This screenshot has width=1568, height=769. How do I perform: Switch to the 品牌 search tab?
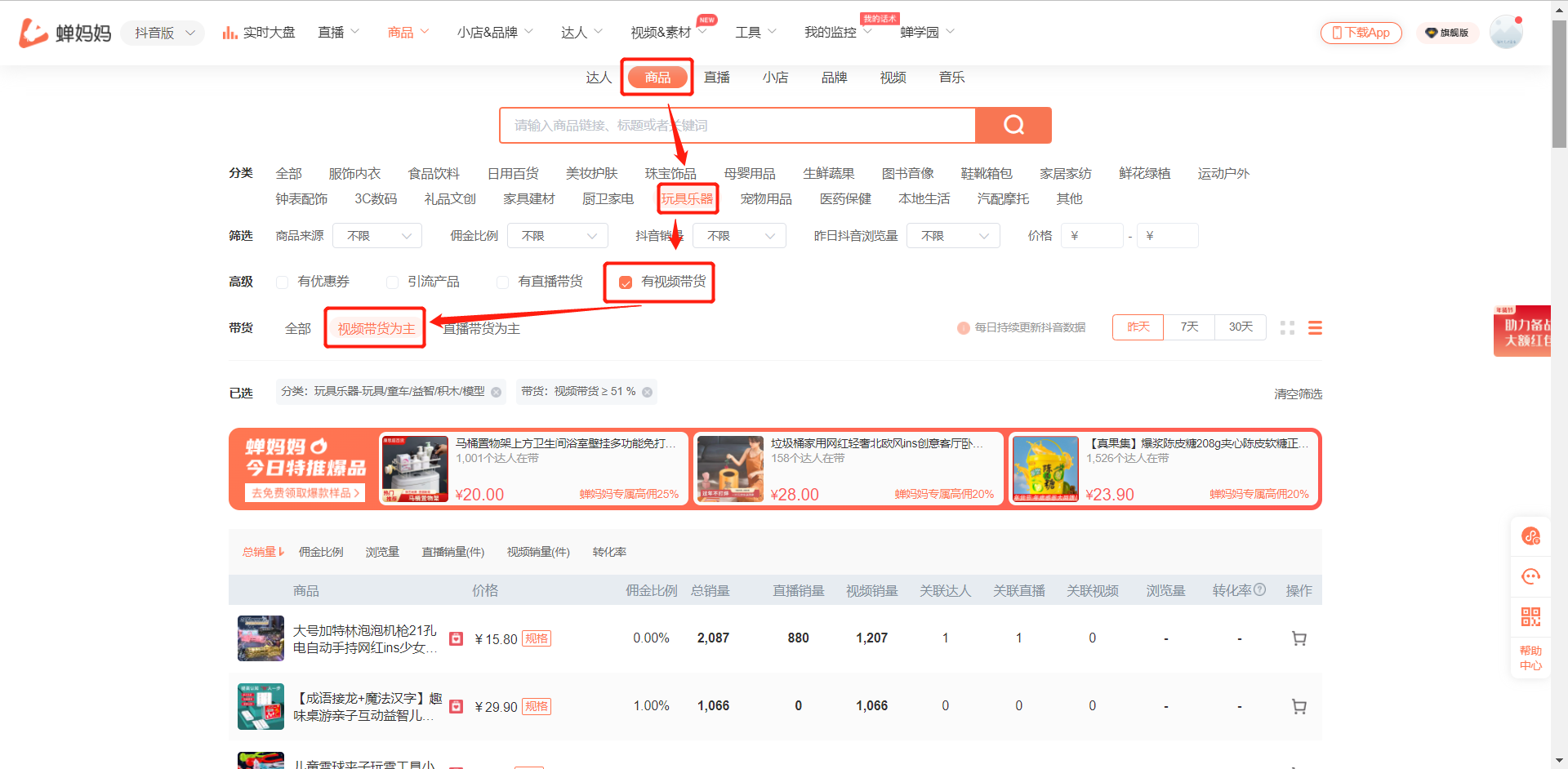[835, 78]
